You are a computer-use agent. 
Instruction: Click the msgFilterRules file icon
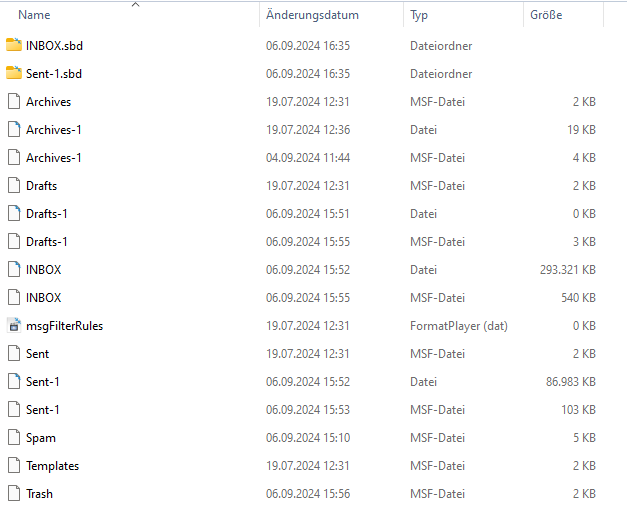click(13, 325)
